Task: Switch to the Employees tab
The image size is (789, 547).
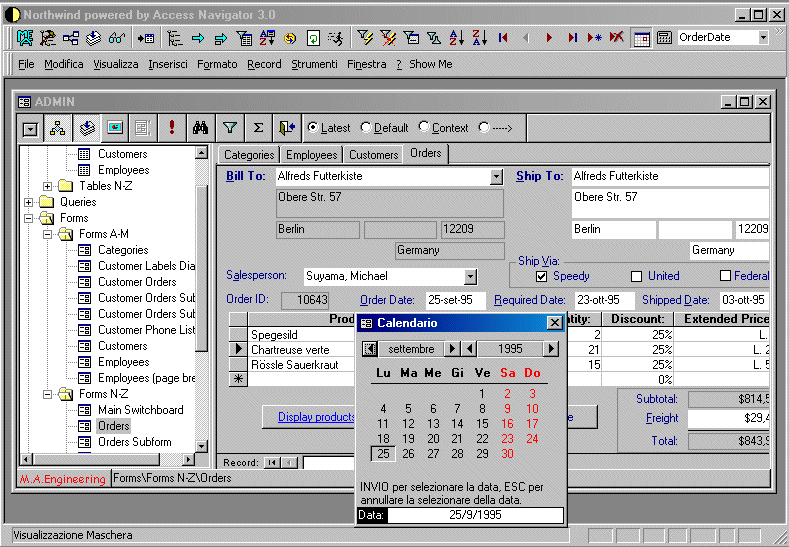Action: (311, 155)
